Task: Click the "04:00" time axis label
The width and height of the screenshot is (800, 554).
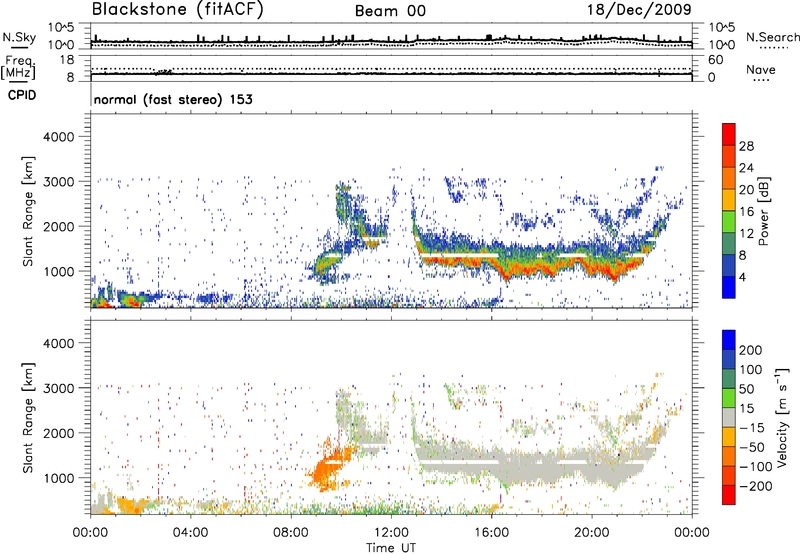Action: click(191, 533)
